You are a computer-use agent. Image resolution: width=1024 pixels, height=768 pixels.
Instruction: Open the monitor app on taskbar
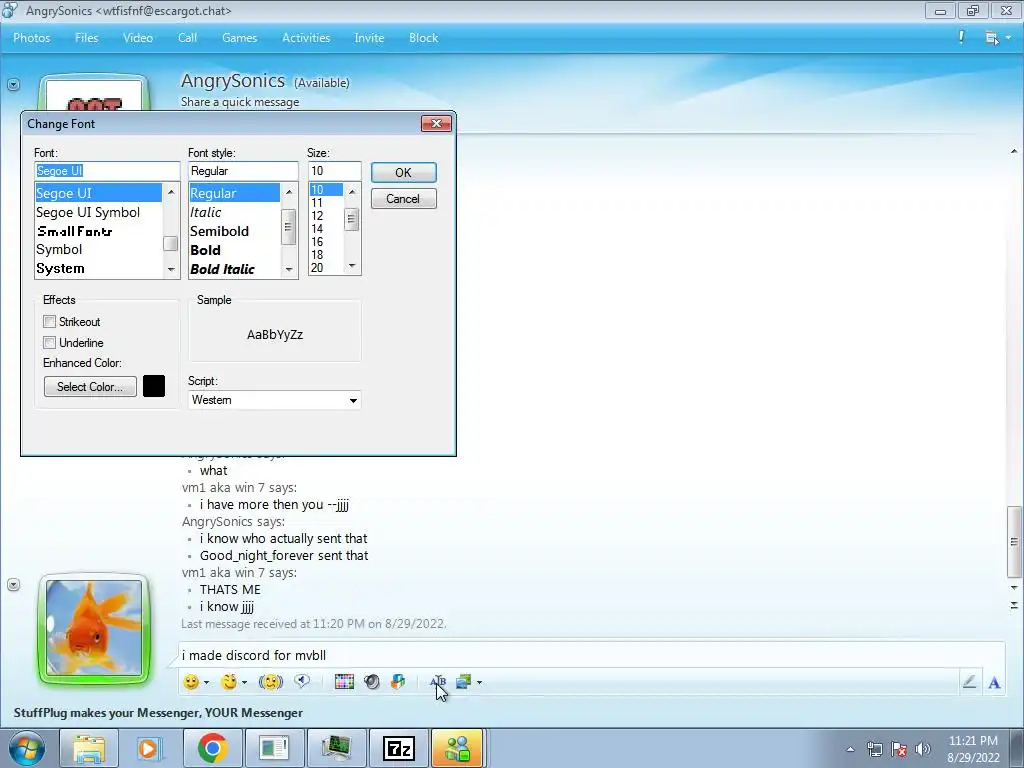[x=336, y=748]
